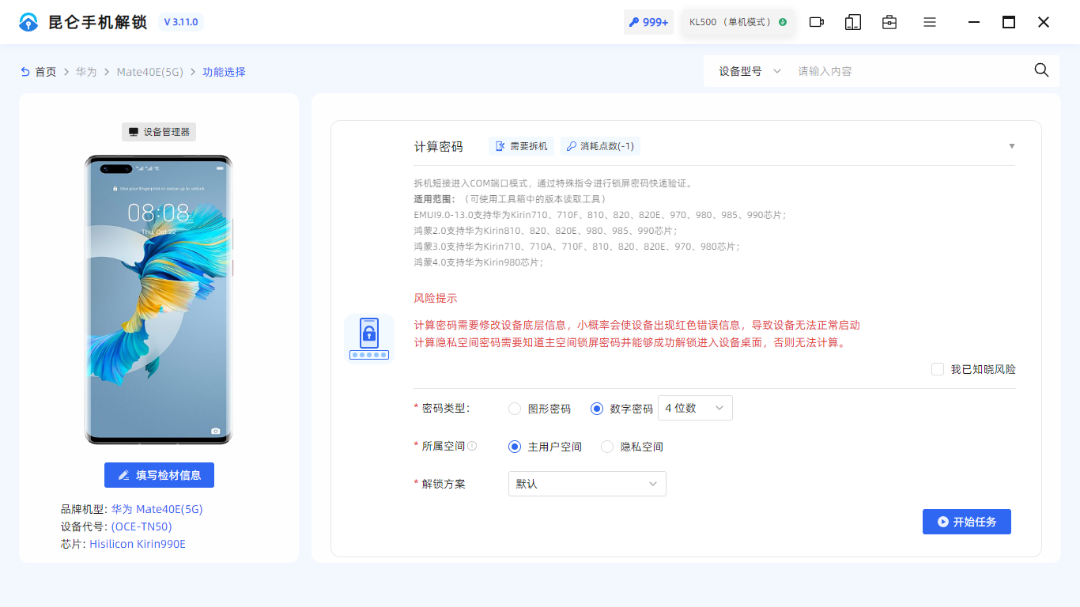Click the 所属空间 info help icon
The height and width of the screenshot is (607, 1080).
coord(472,446)
